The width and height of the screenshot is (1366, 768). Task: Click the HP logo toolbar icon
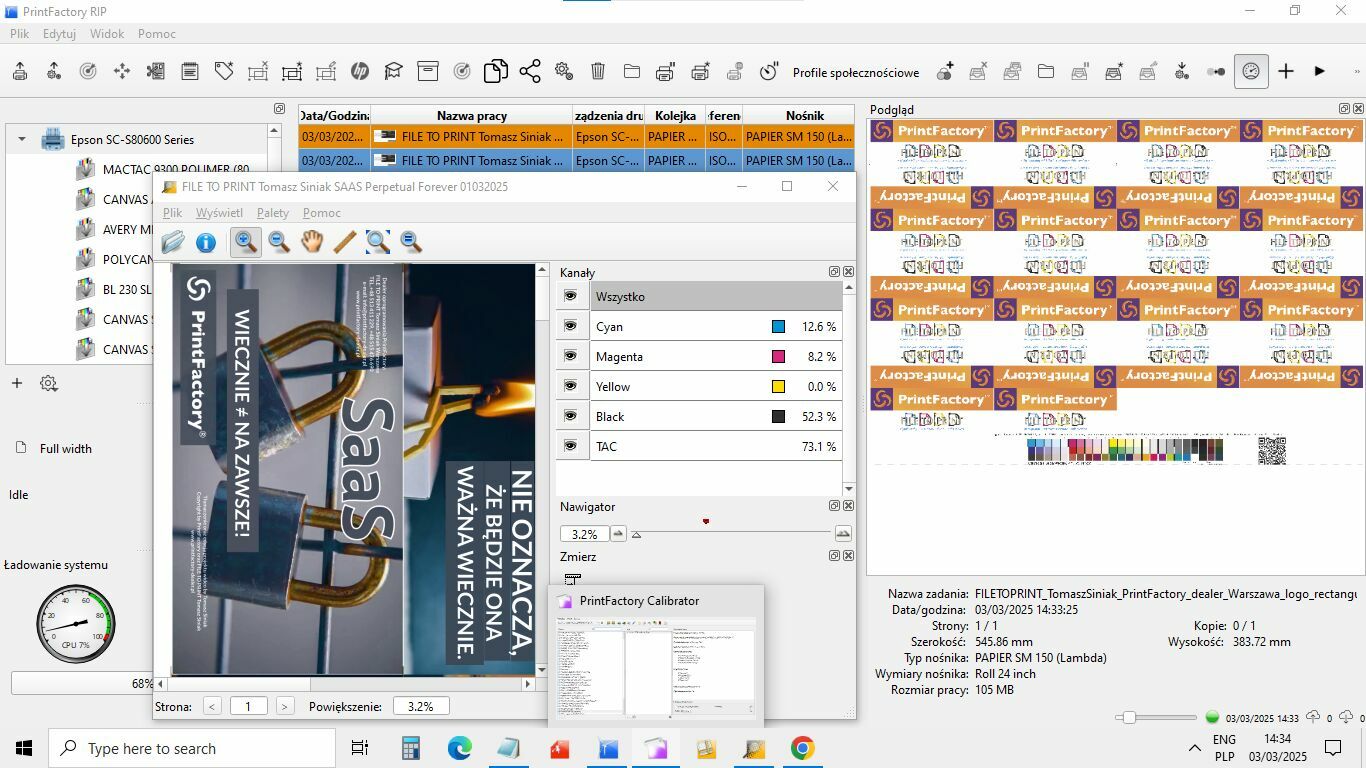360,71
